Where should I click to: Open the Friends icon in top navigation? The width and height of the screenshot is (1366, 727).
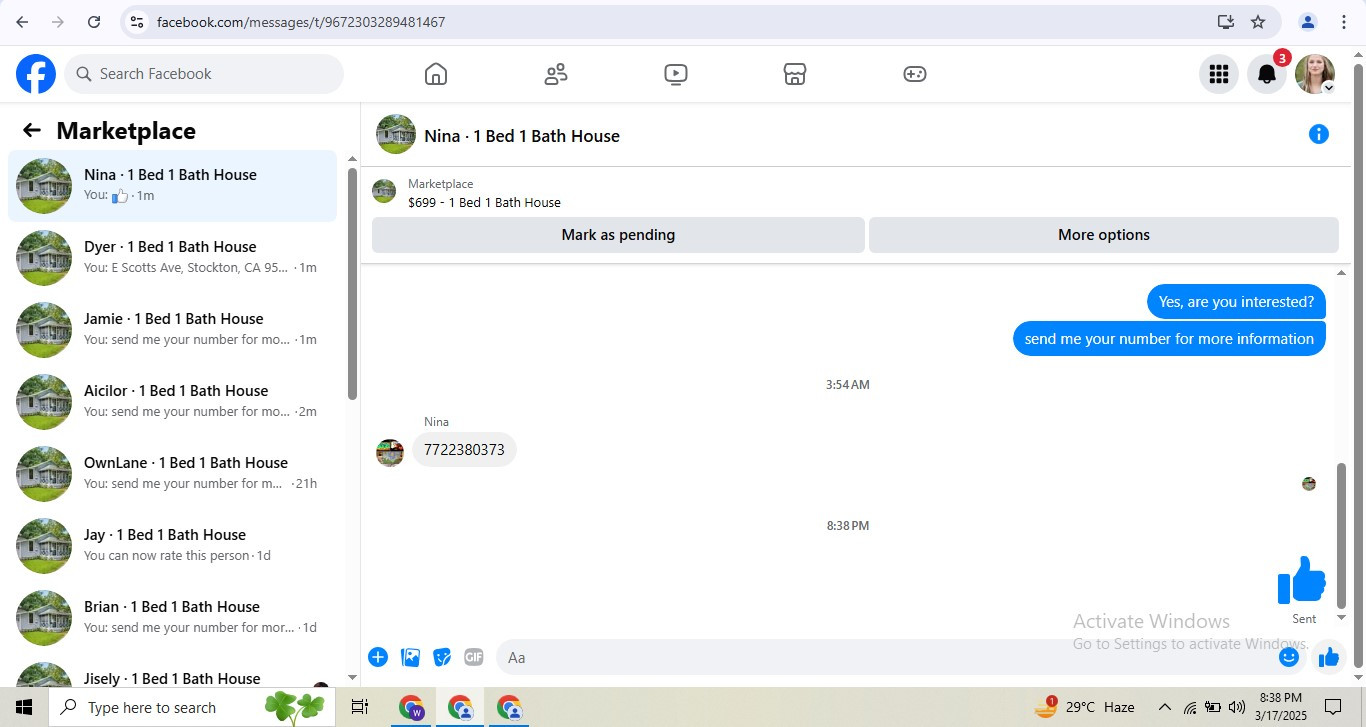click(x=556, y=74)
